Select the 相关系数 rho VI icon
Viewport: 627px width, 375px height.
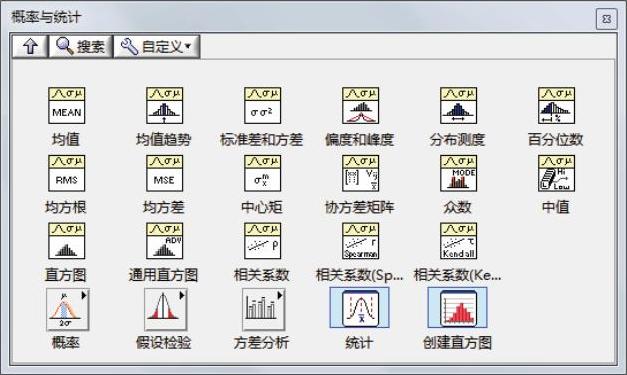[262, 241]
